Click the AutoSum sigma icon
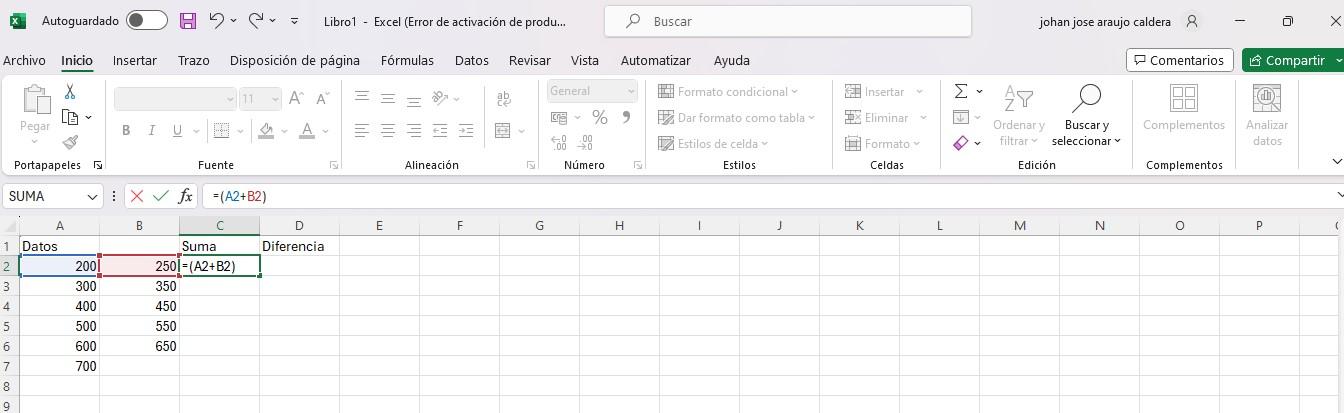 [x=961, y=91]
